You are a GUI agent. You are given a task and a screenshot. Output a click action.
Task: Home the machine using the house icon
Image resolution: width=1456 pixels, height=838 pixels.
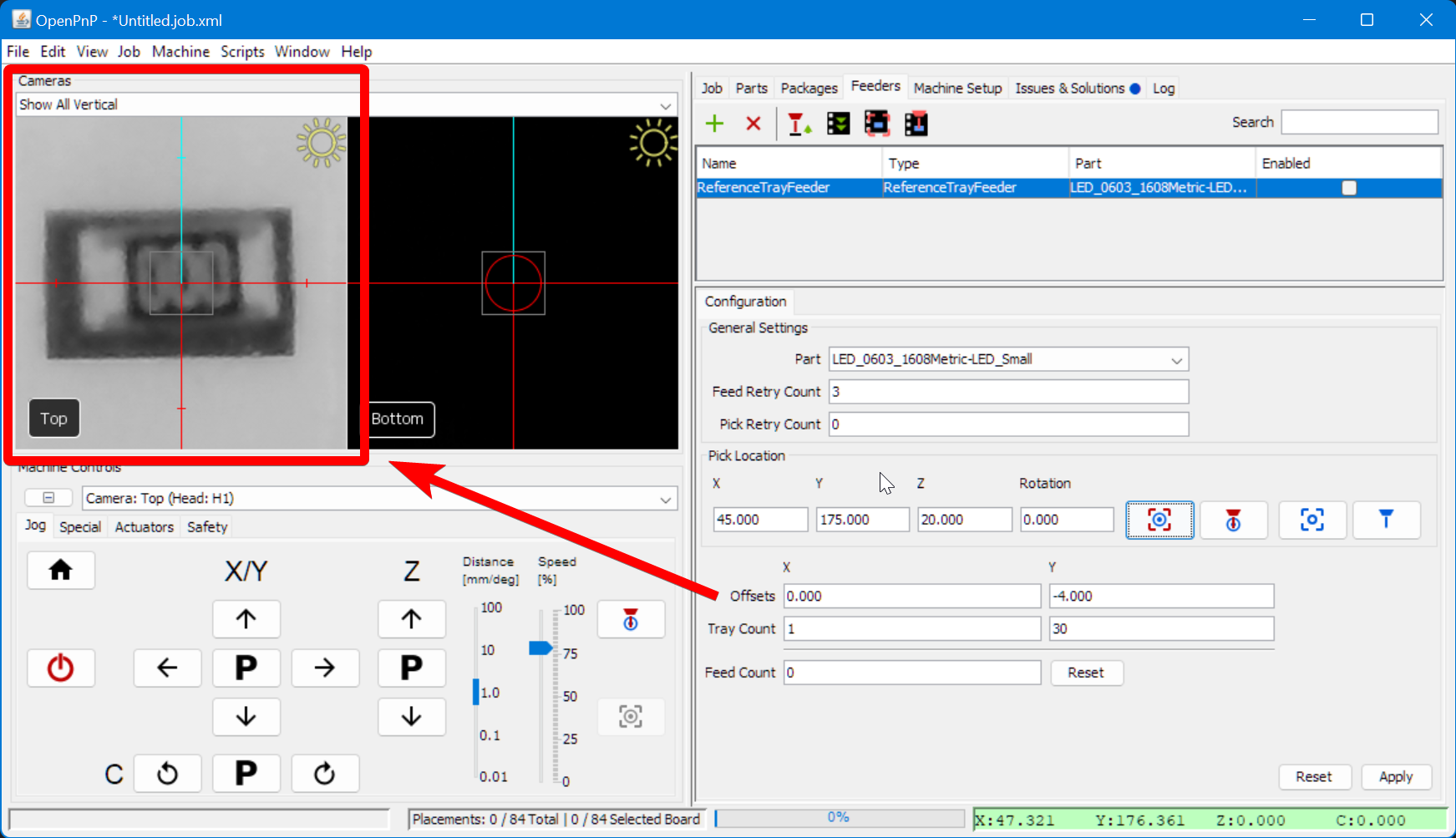pyautogui.click(x=60, y=570)
